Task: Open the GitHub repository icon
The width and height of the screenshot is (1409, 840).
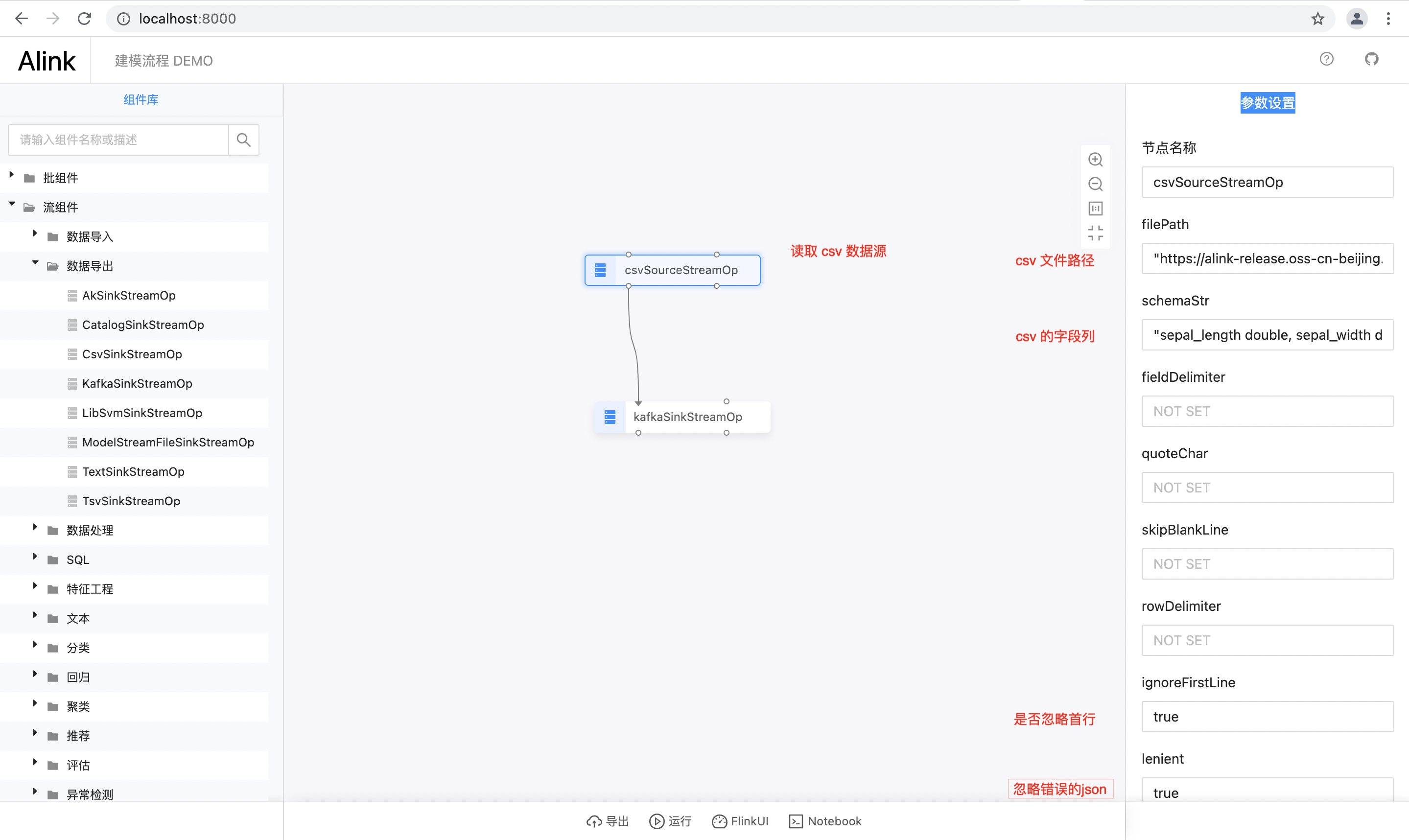Action: pyautogui.click(x=1371, y=59)
